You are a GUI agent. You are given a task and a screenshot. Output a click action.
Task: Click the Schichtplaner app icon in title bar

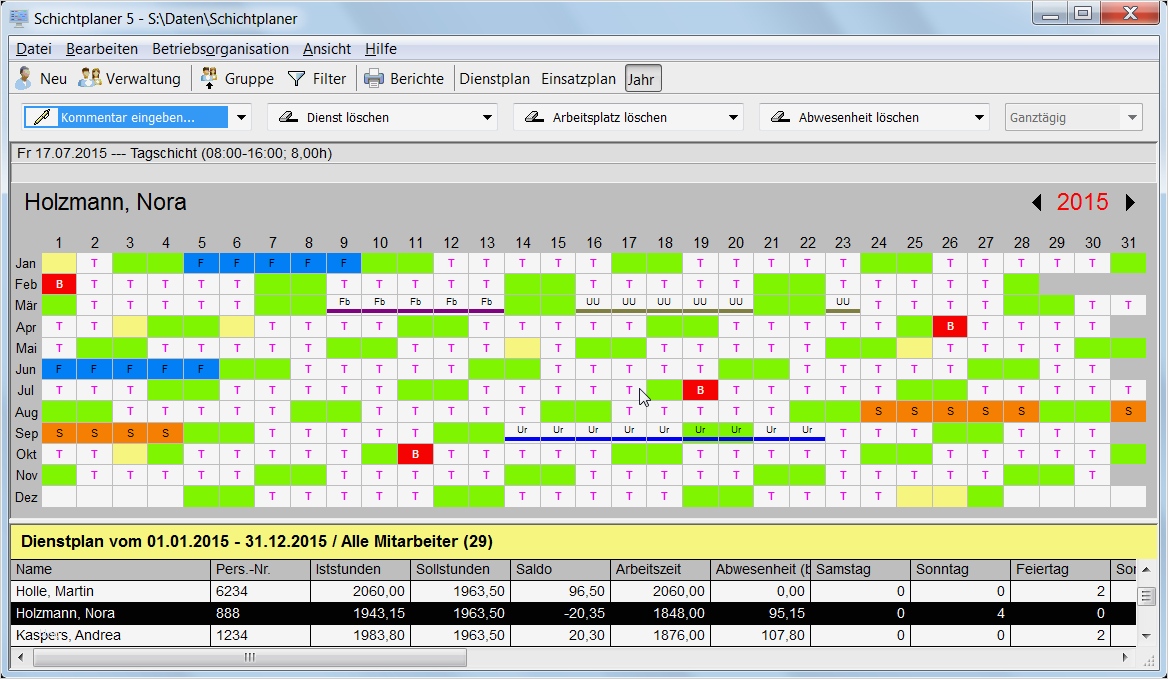tap(19, 18)
